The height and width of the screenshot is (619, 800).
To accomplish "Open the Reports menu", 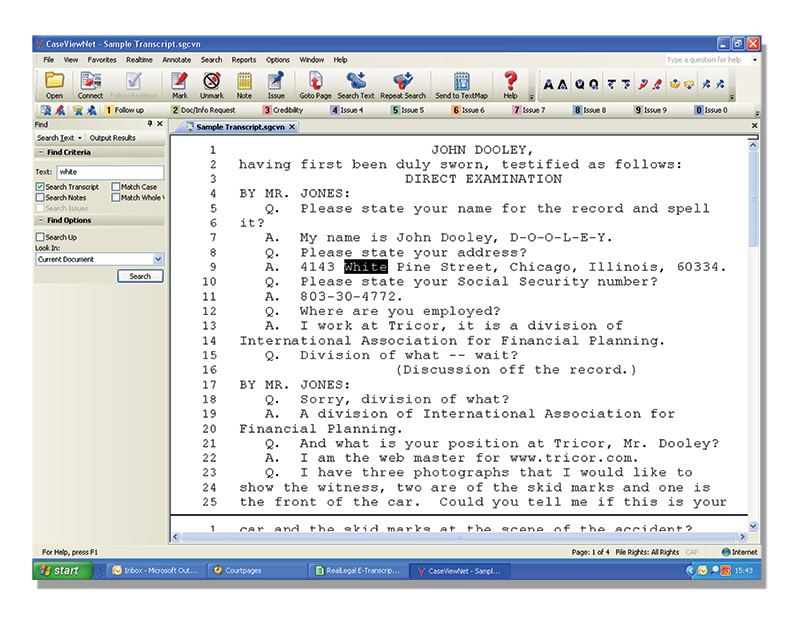I will coord(244,60).
